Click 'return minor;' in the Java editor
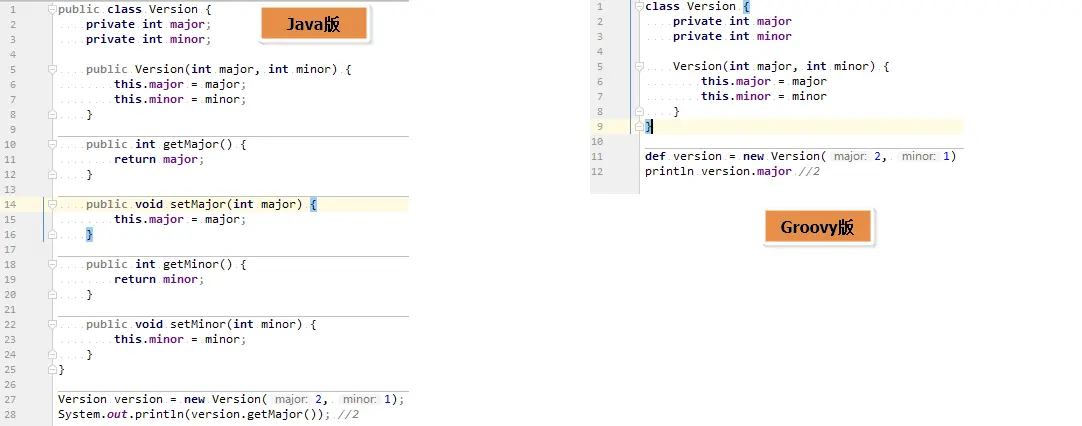This screenshot has height=426, width=1082. 159,280
